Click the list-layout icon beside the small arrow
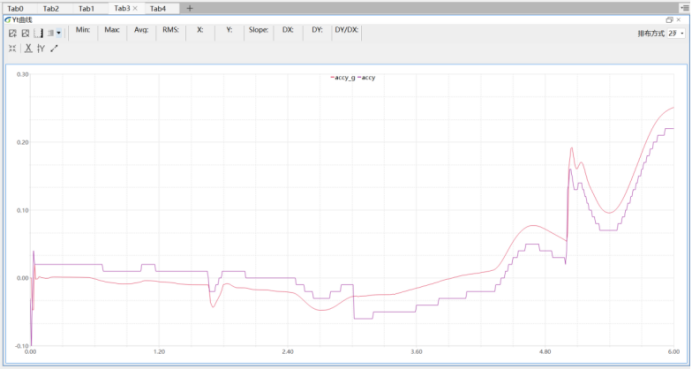The height and width of the screenshot is (369, 692). (51, 33)
